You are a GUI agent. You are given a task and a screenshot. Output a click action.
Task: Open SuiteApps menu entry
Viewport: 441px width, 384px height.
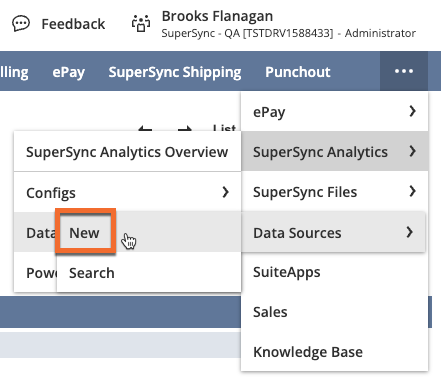[334, 272]
